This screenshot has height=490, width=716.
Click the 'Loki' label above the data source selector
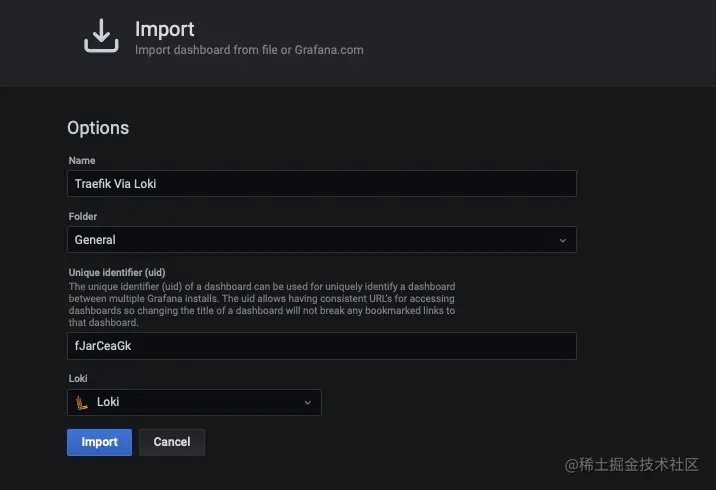click(79, 379)
